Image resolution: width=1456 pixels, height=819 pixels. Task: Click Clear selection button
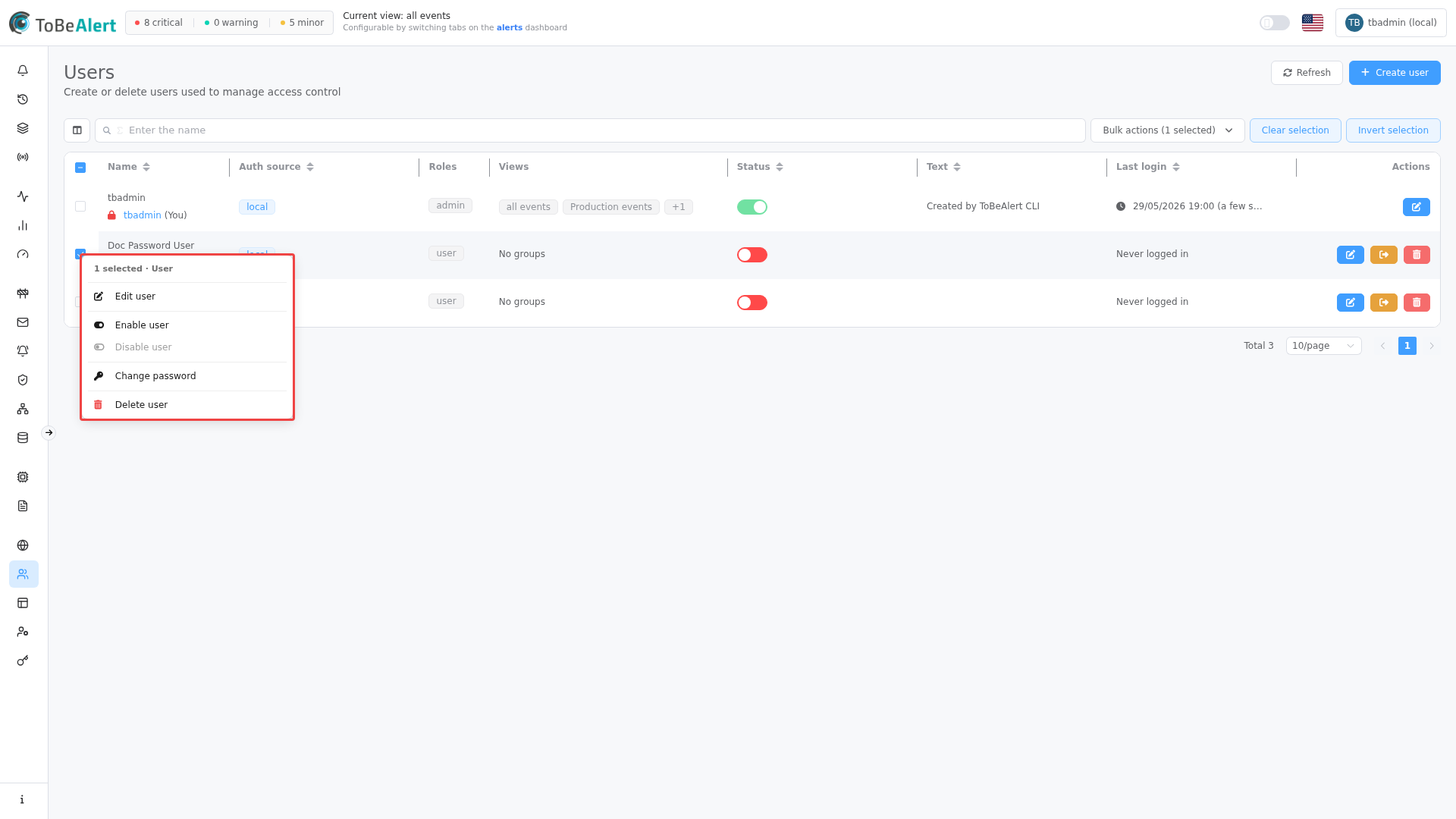coord(1294,130)
